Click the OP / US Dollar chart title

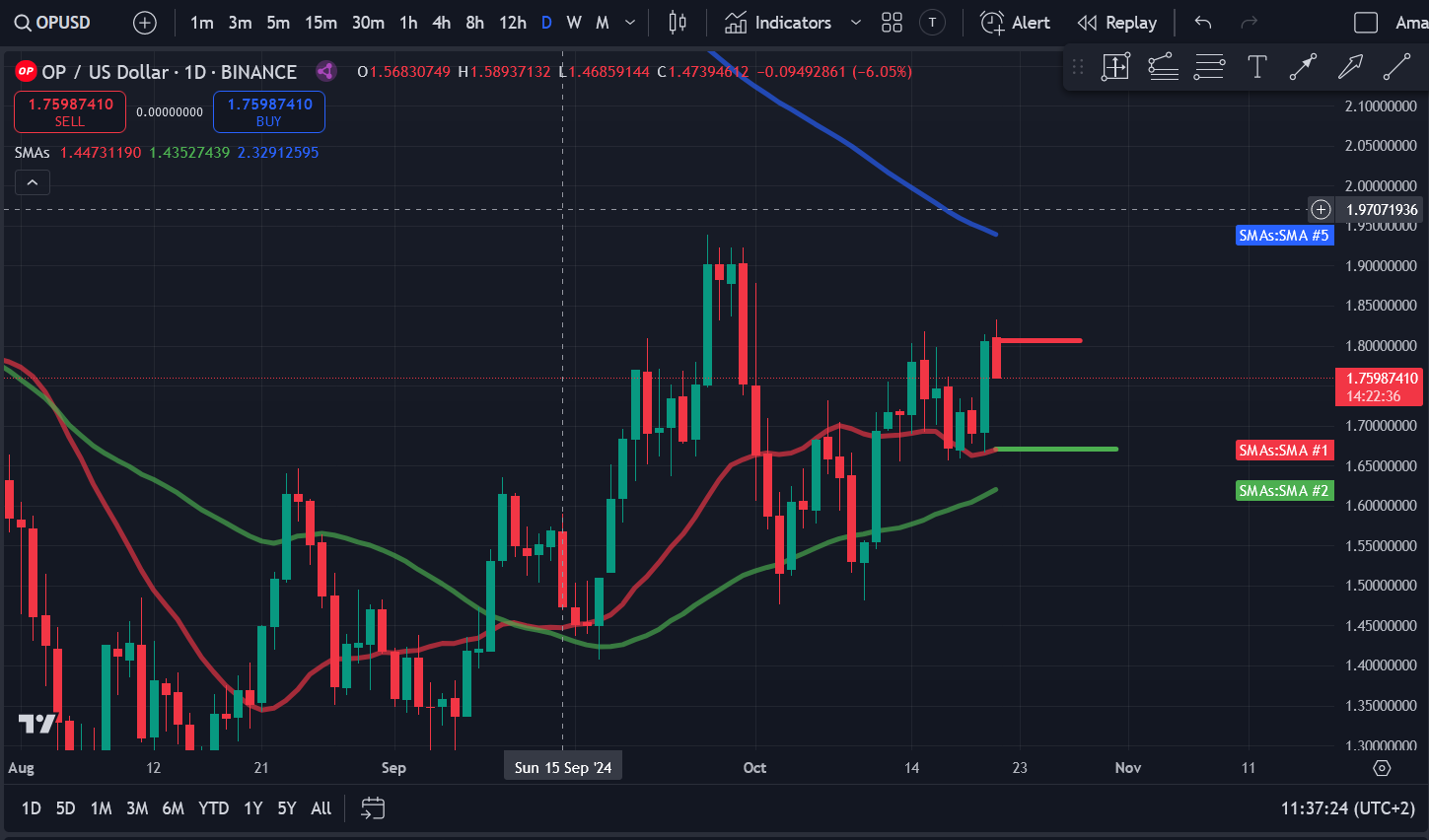point(169,71)
